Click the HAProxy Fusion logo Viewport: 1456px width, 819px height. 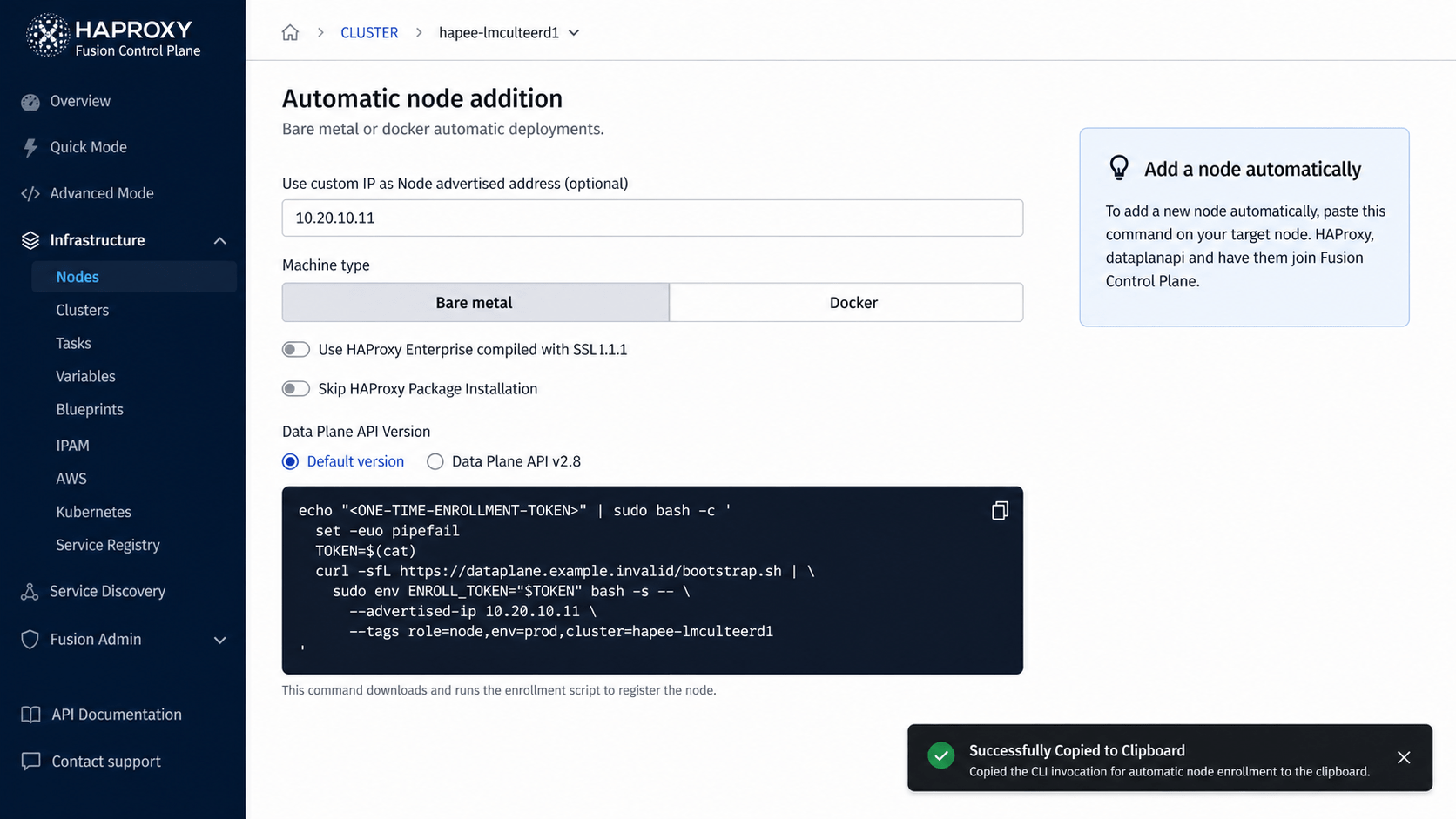(x=114, y=37)
